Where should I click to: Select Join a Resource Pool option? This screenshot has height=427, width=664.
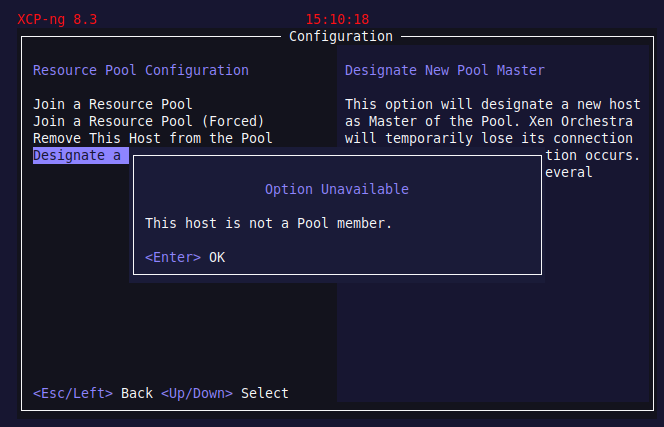(113, 104)
